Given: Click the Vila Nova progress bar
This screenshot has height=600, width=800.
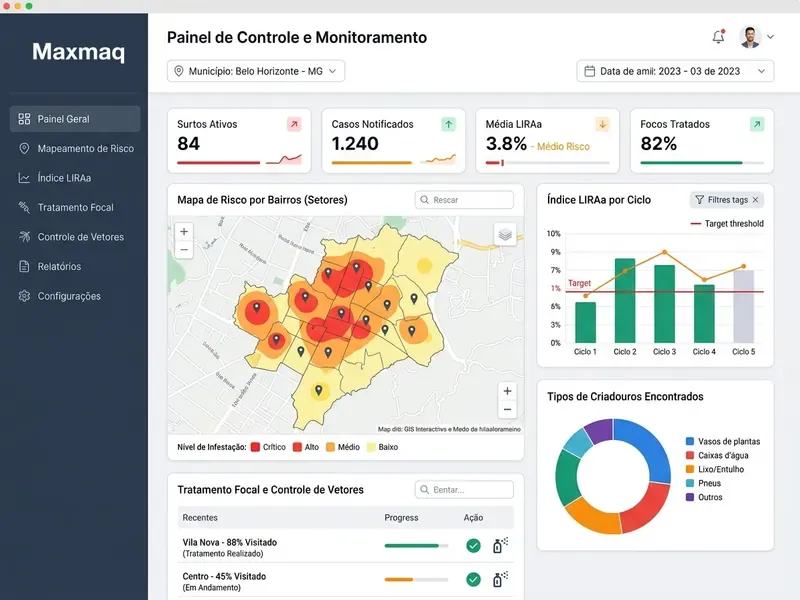Looking at the screenshot, I should point(416,546).
